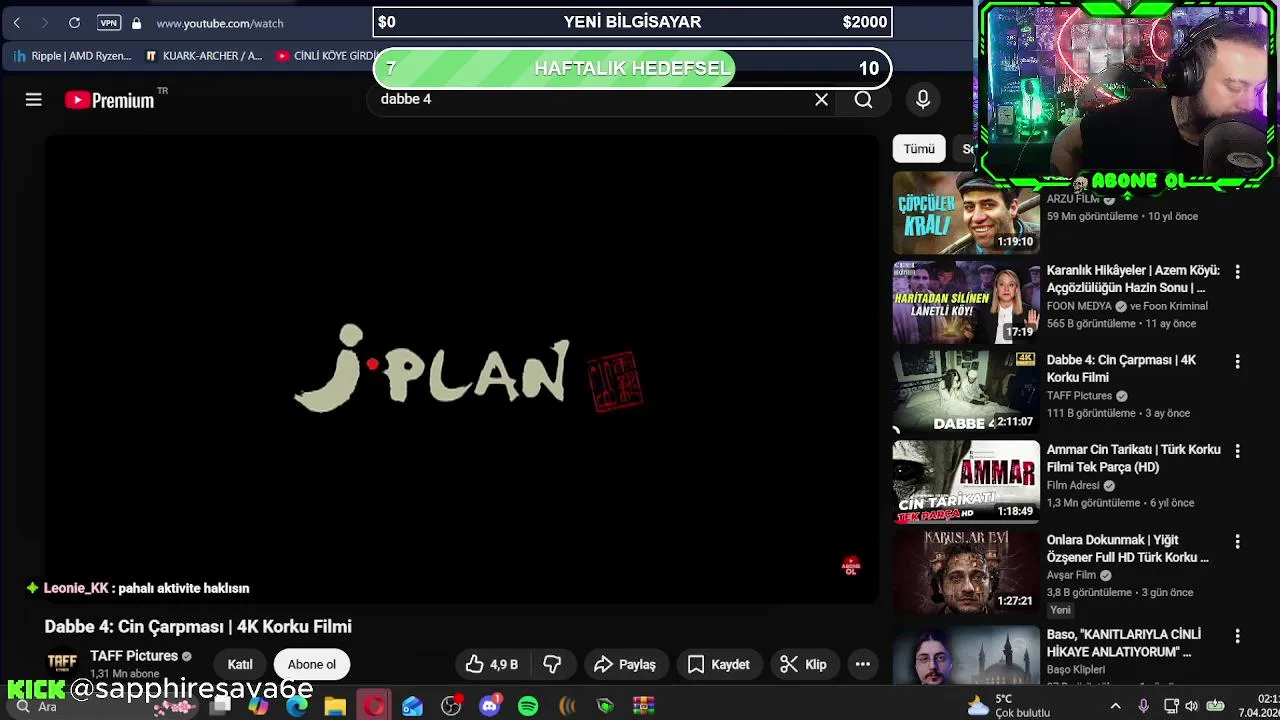
Task: Click the 'Dabbe 4: Cin Çarpması | 4K Korku Filmi' heading
Action: (x=198, y=627)
